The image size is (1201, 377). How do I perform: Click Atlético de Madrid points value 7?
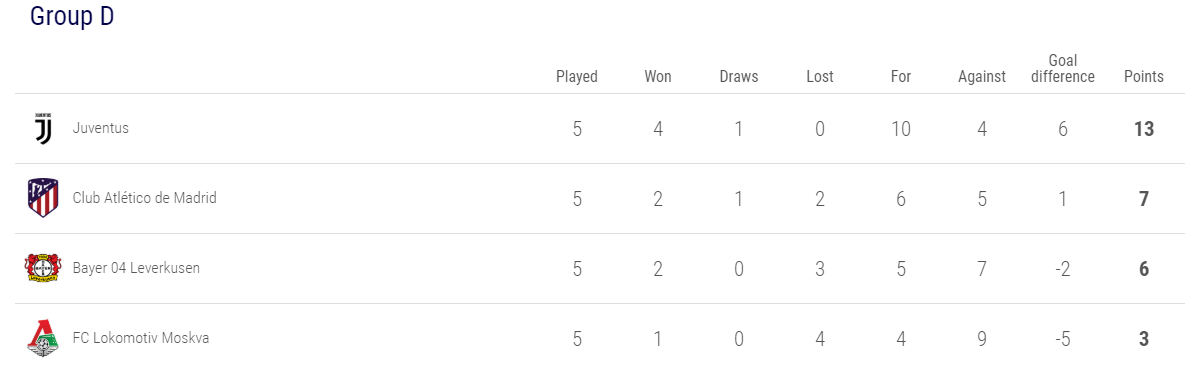(x=1144, y=199)
